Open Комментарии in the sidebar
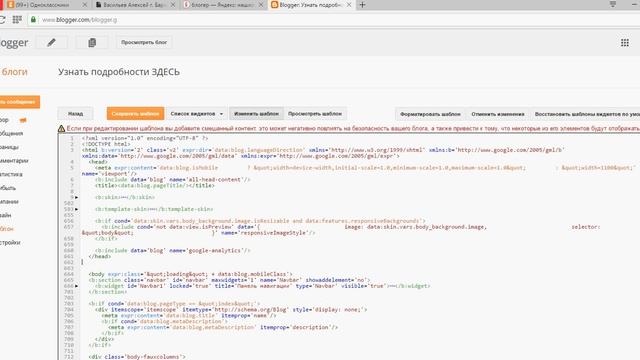Viewport: 640px width, 360px height. [14, 161]
